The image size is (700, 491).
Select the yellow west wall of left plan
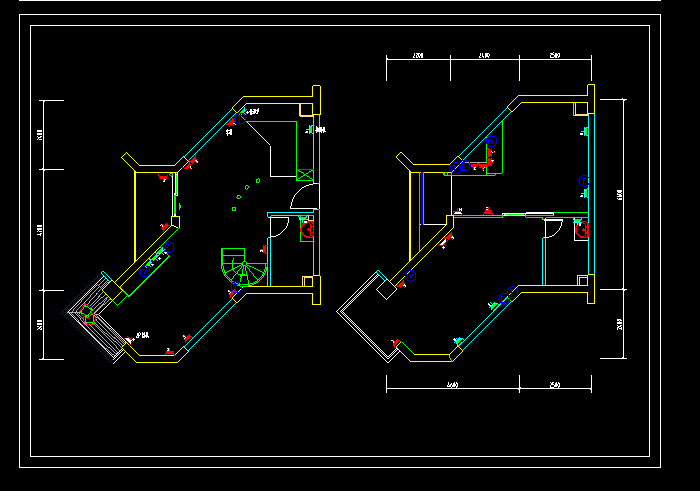135,225
